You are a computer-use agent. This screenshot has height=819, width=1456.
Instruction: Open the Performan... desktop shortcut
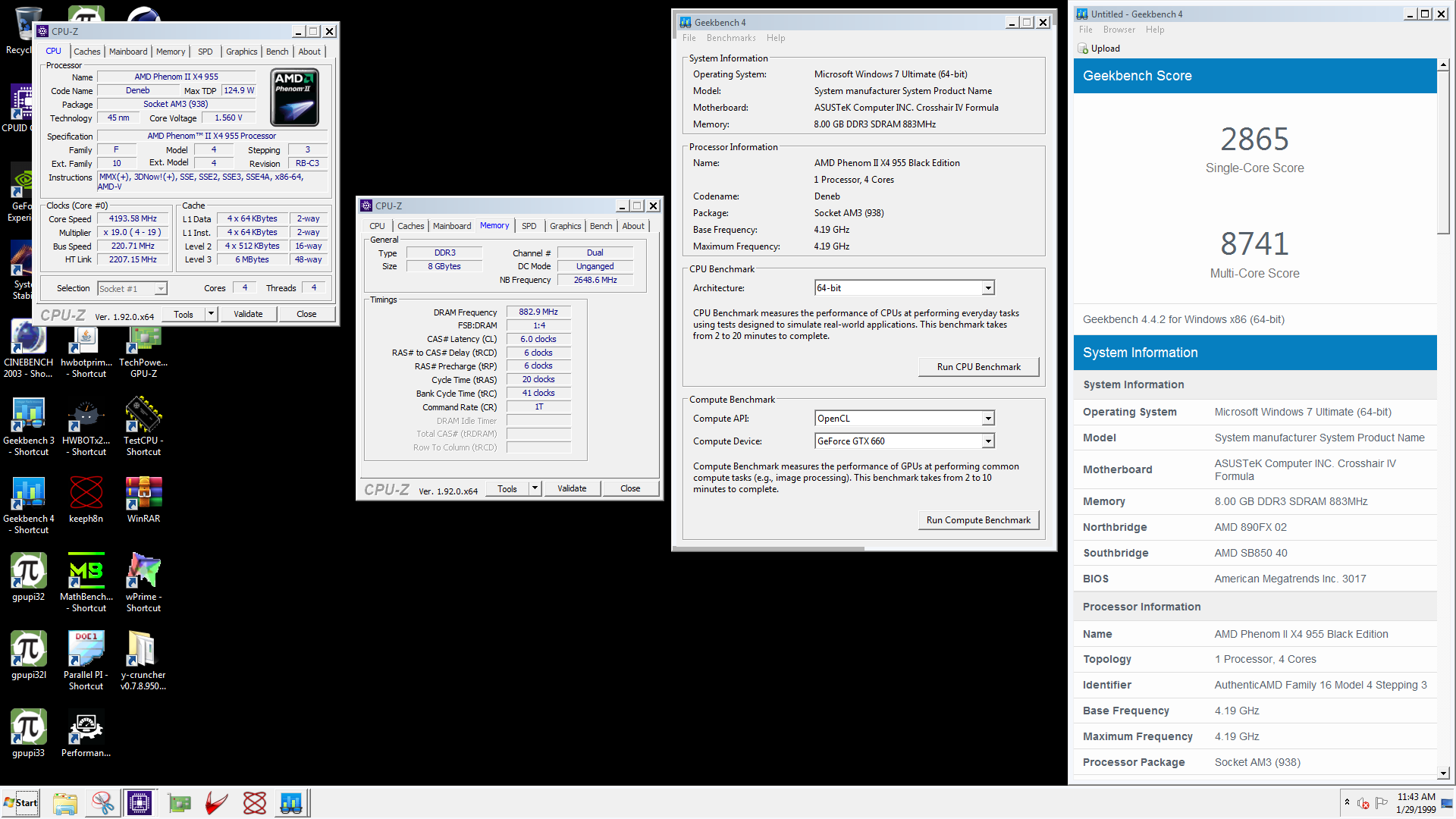tap(86, 733)
